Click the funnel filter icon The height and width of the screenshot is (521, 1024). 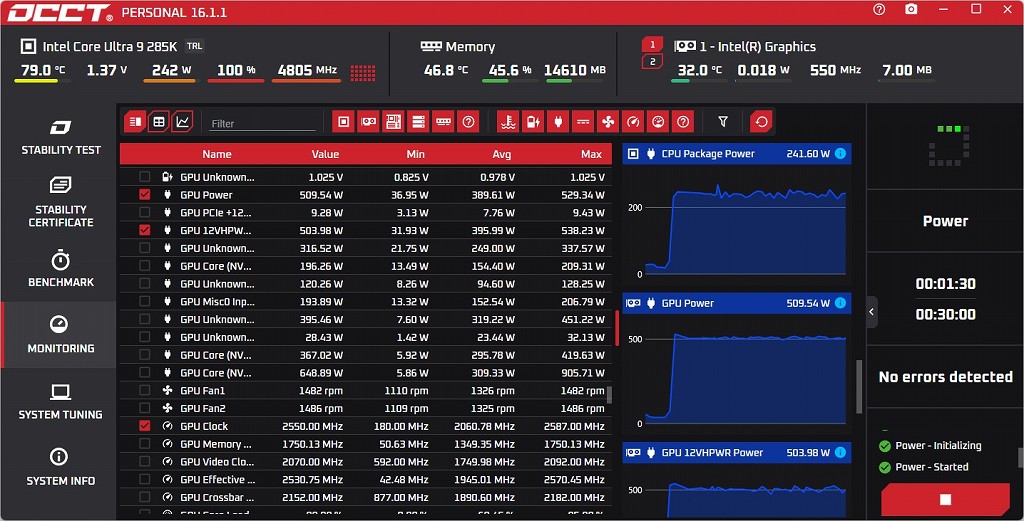[723, 121]
